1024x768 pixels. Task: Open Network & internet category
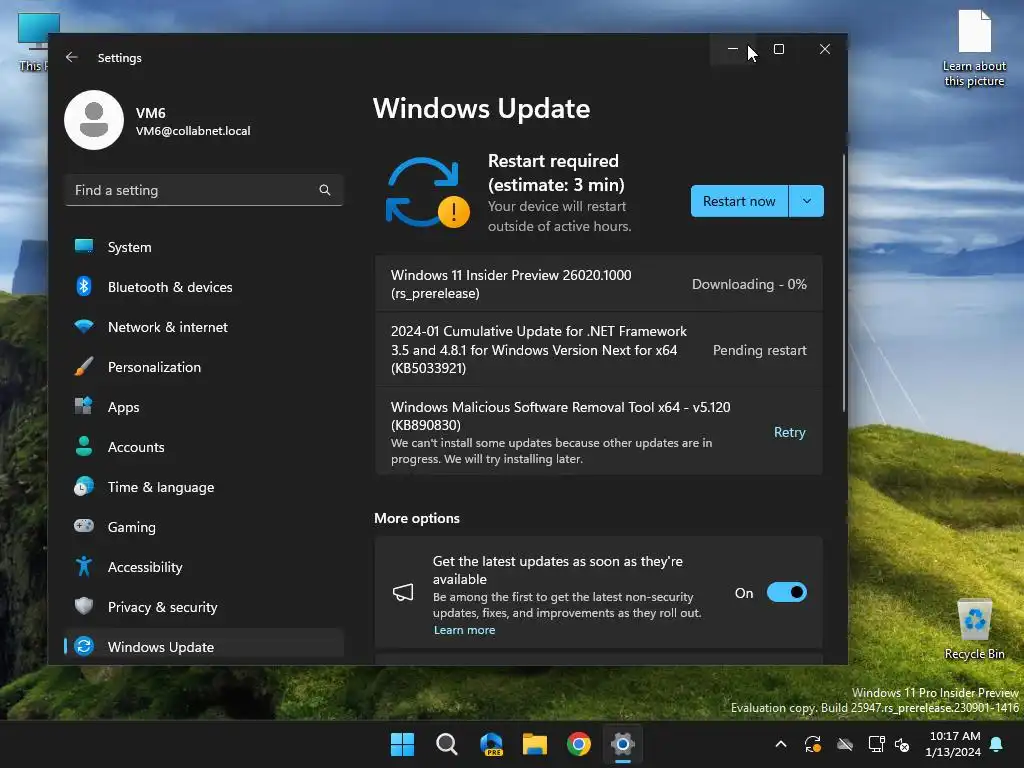point(204,327)
